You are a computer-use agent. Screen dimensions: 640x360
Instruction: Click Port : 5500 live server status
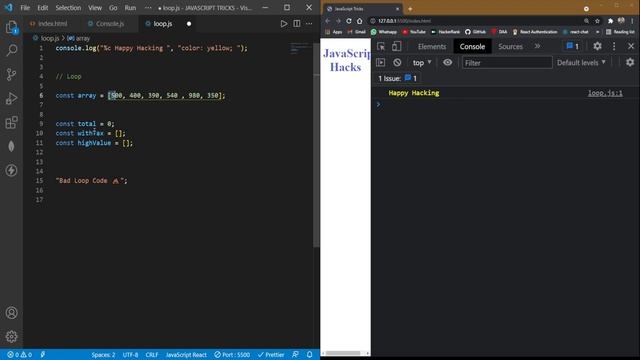[232, 355]
